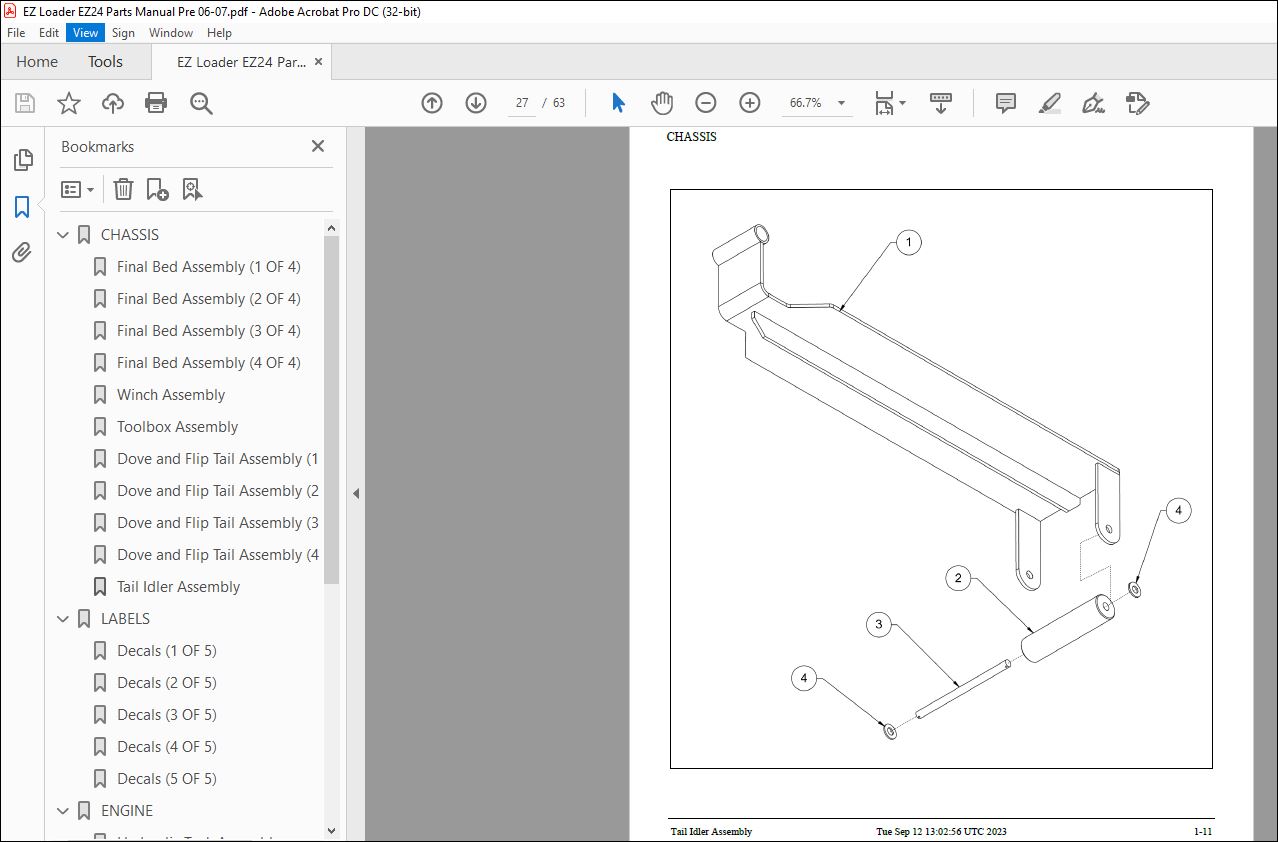Open Winch Assembly bookmark
This screenshot has width=1278, height=842.
tap(171, 395)
